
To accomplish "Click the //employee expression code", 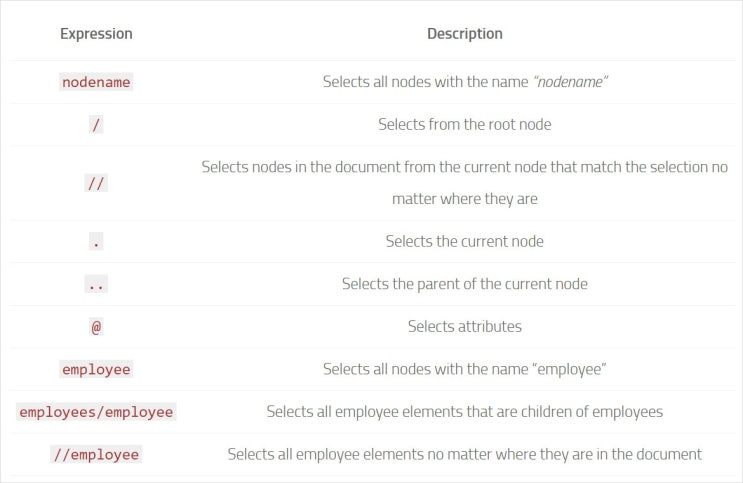I will 96,454.
